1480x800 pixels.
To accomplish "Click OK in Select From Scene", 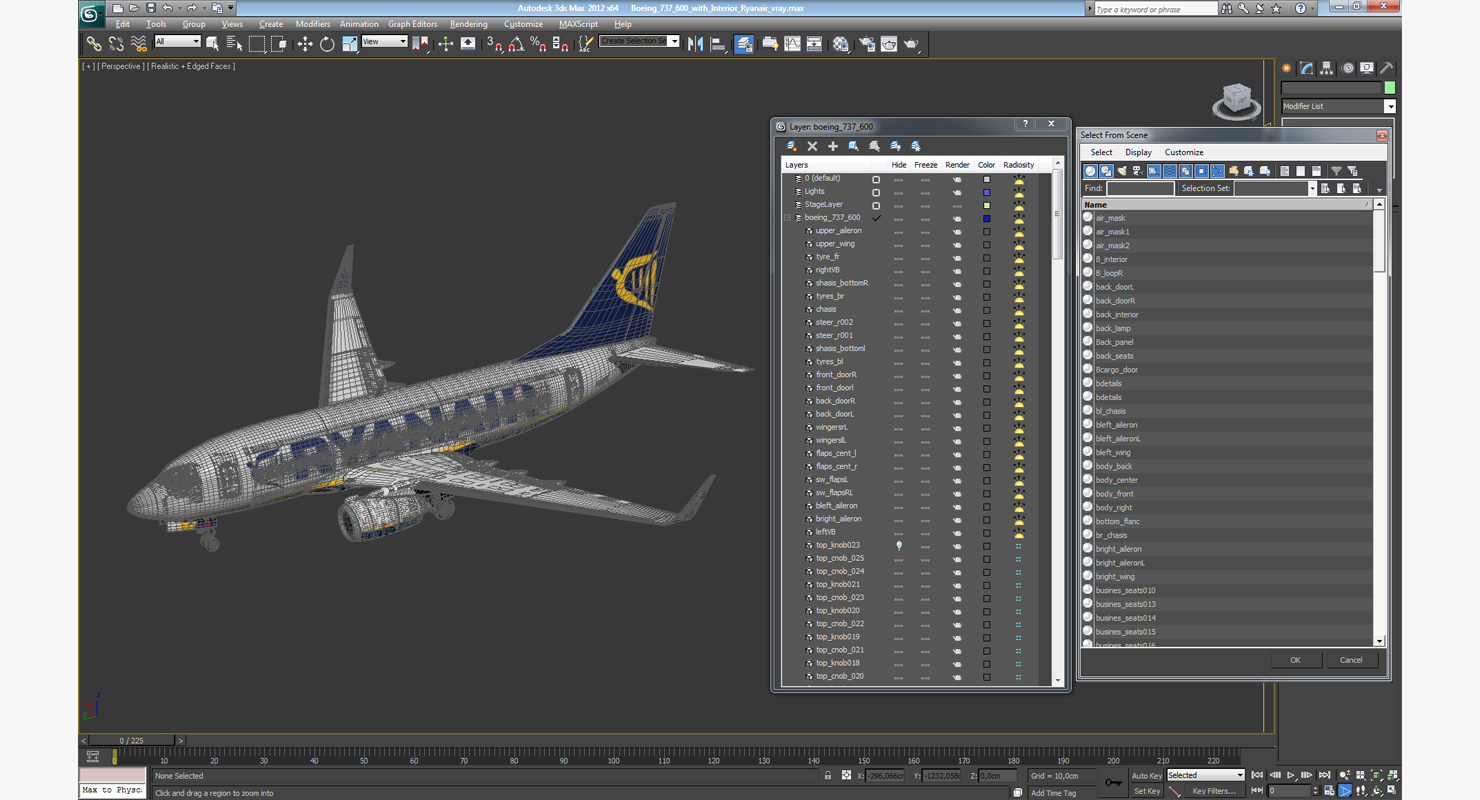I will click(x=1295, y=660).
